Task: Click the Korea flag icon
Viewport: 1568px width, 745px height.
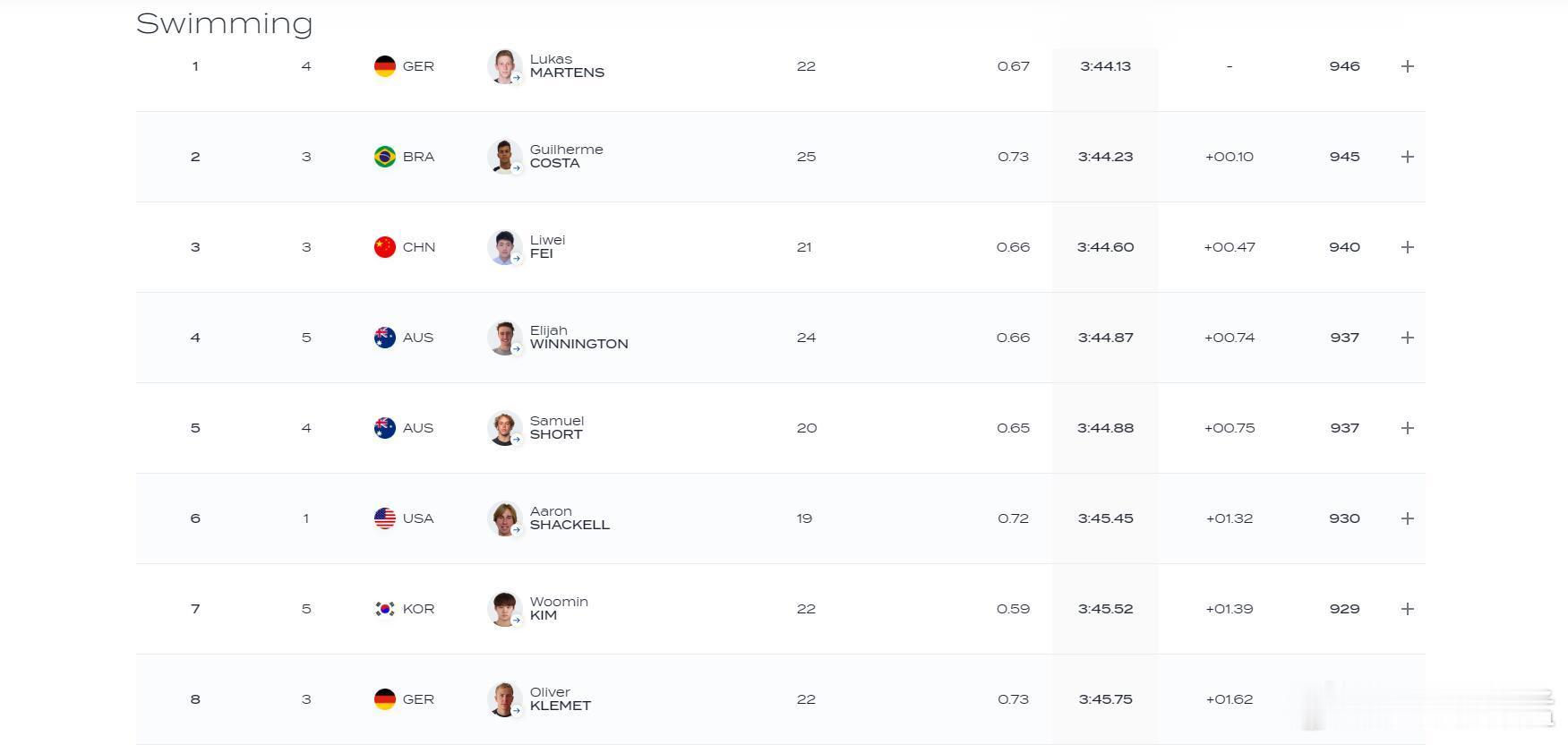Action: [x=385, y=609]
